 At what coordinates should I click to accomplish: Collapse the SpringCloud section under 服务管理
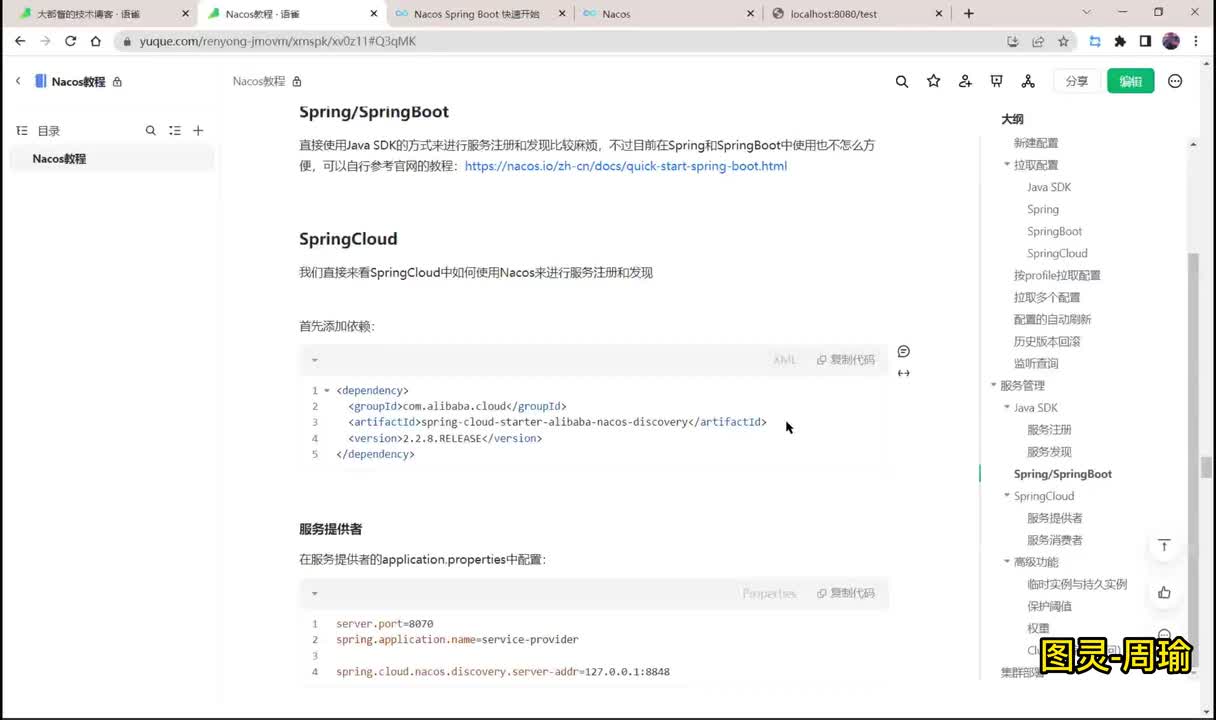tap(1007, 495)
